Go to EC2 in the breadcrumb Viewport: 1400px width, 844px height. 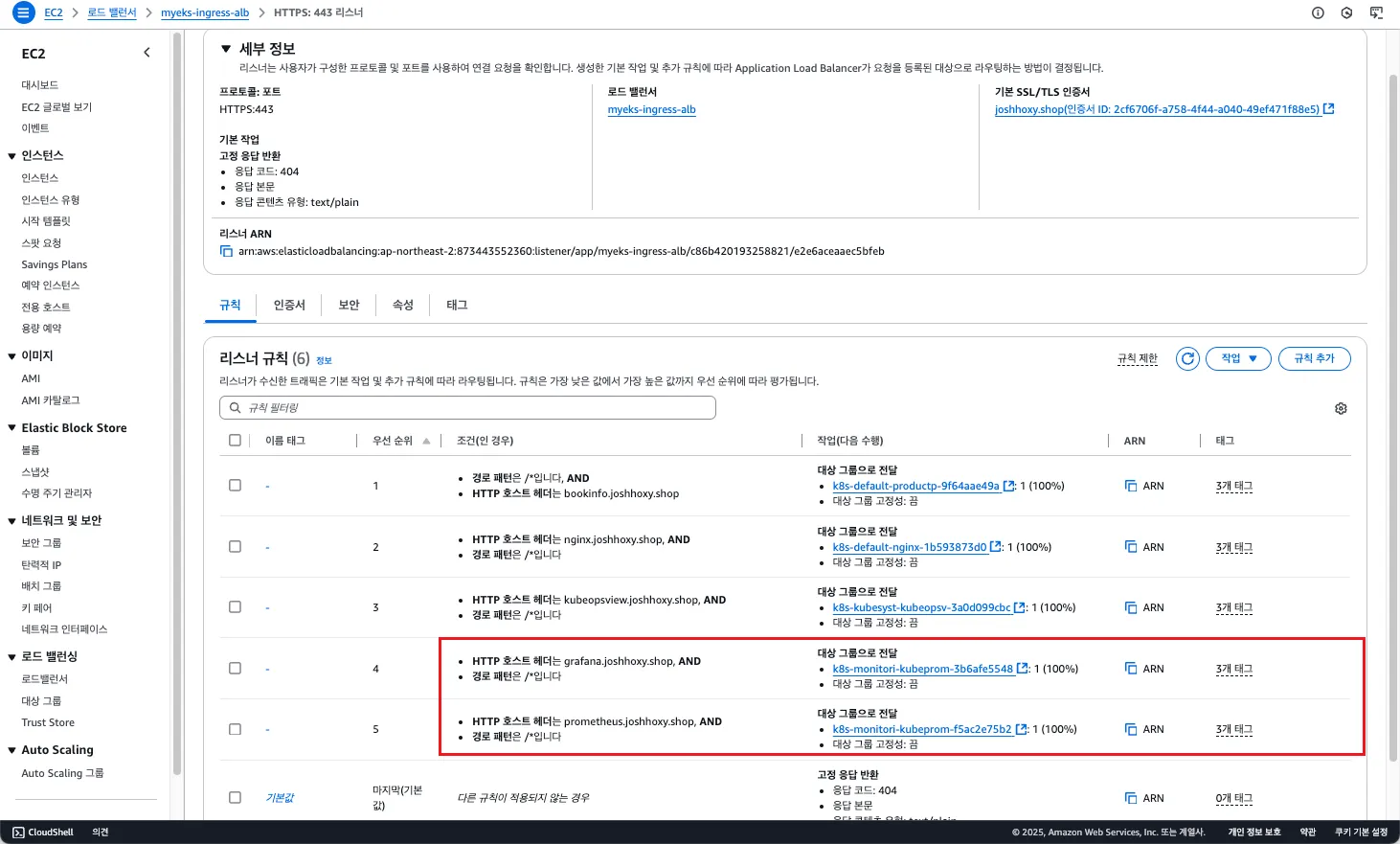click(x=54, y=12)
